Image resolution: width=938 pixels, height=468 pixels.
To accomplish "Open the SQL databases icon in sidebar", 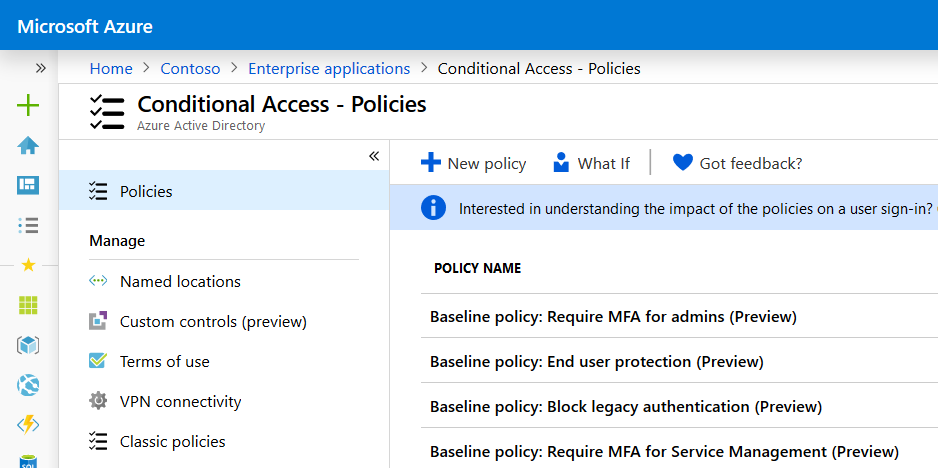I will pos(28,461).
